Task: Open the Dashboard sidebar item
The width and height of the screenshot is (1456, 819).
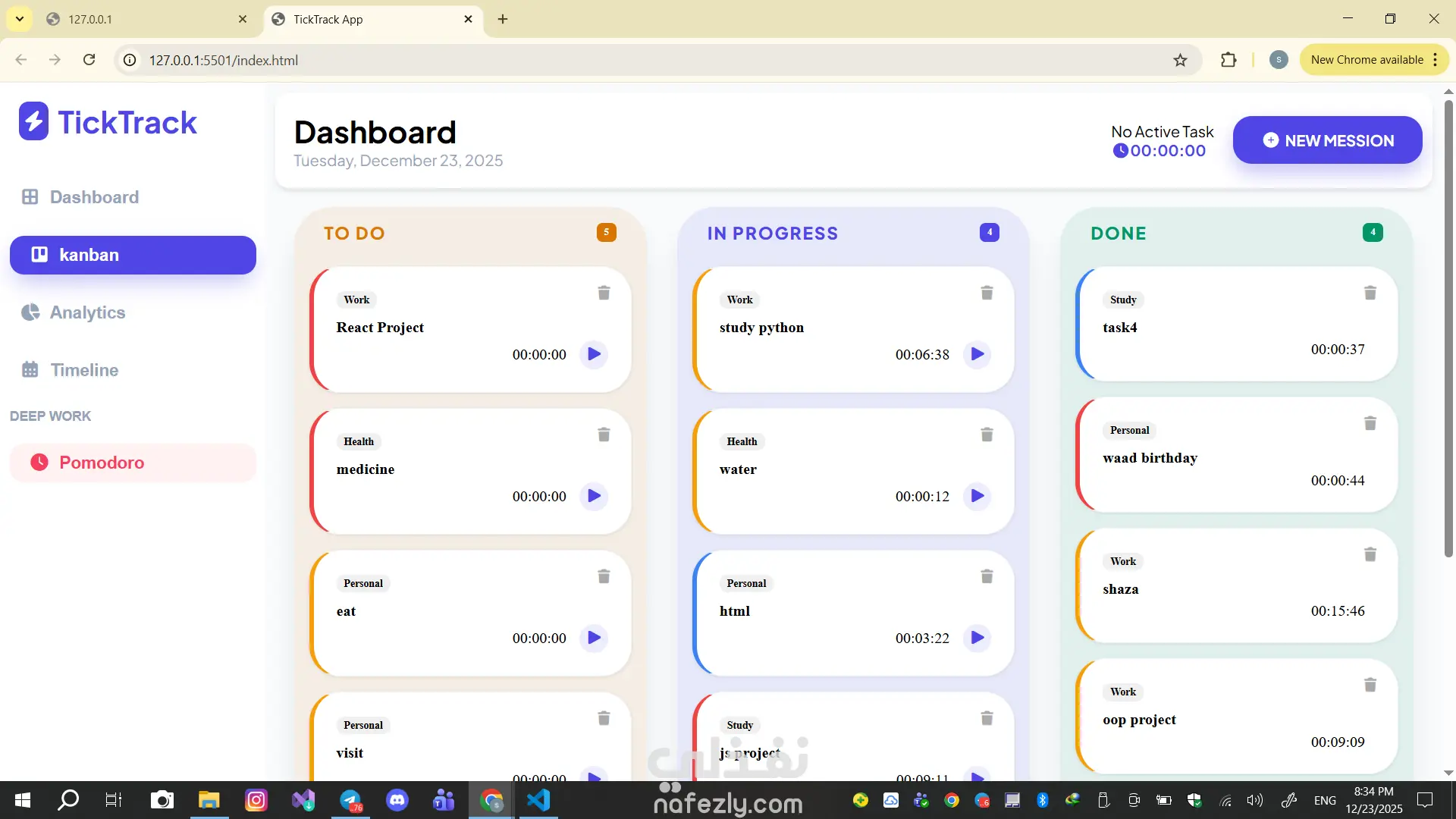Action: [94, 197]
